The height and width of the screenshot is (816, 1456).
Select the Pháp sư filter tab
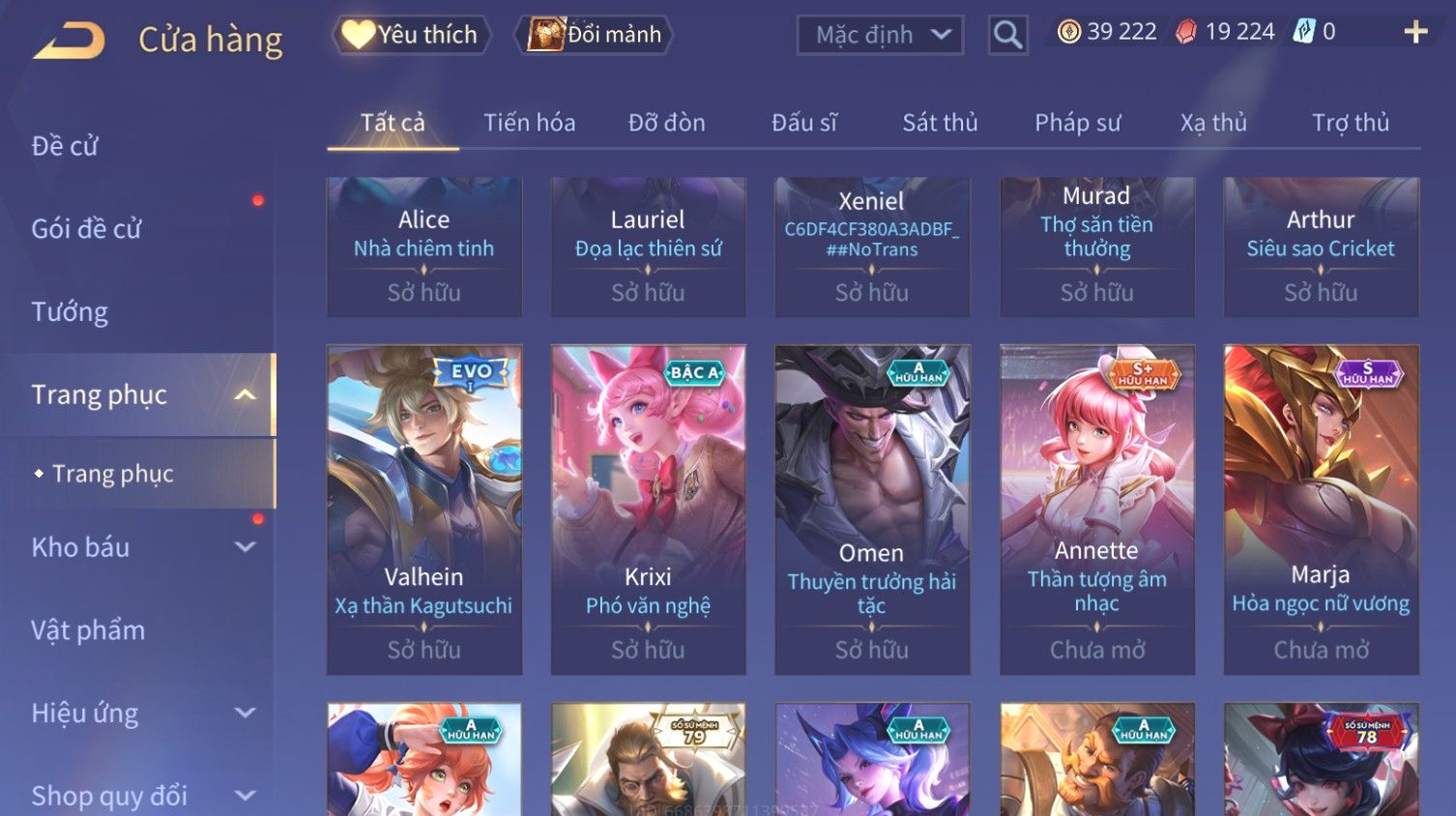[x=1077, y=123]
